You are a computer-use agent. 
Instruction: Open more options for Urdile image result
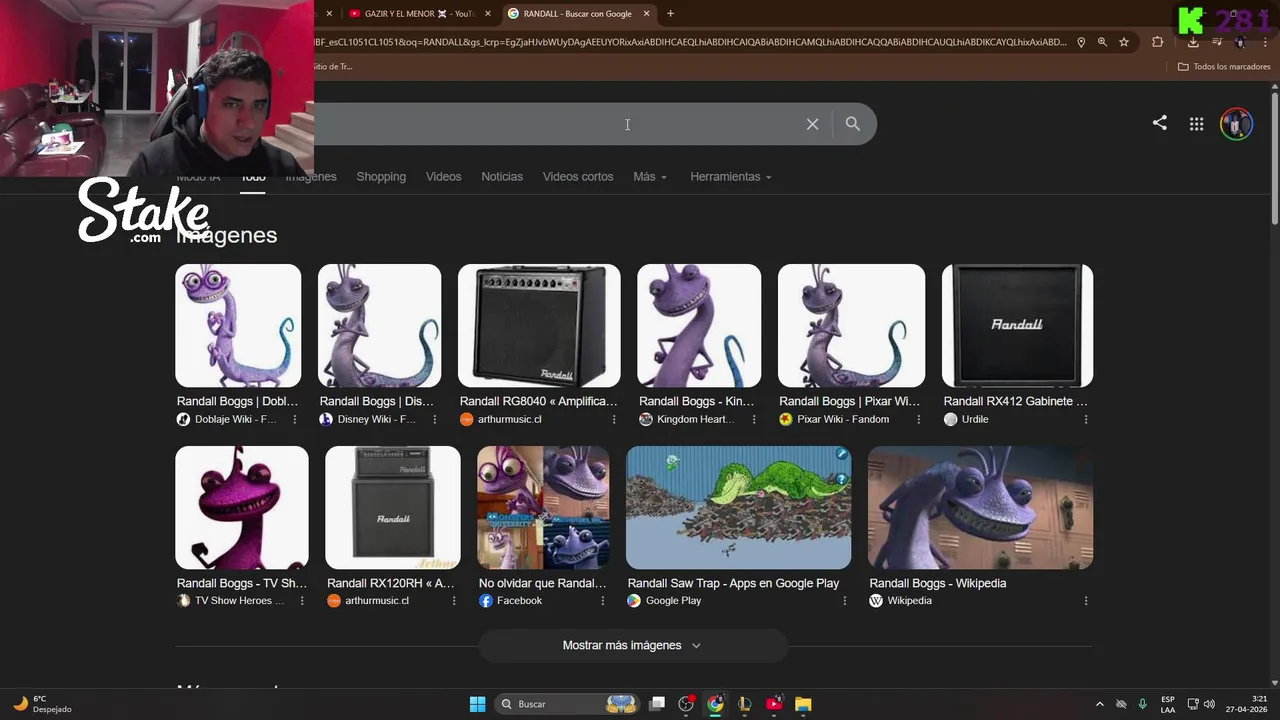pos(1086,420)
